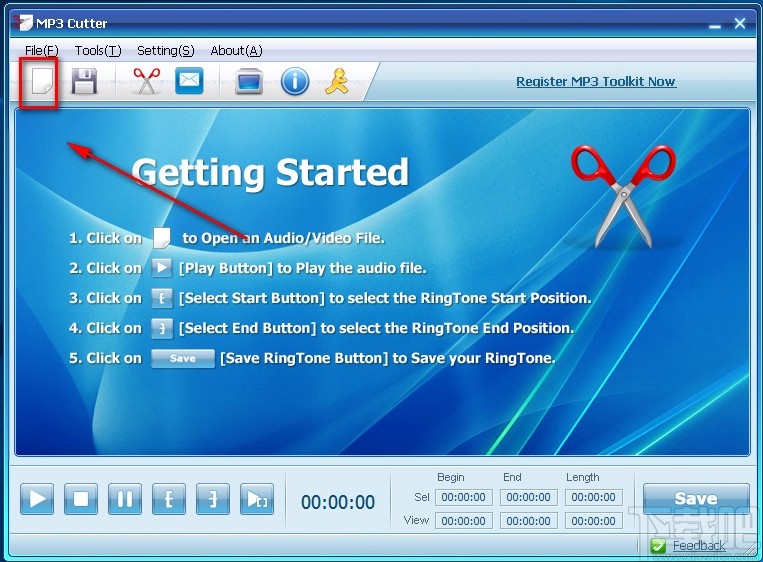Screen dimensions: 763x562
Task: Click the end bracket icon in step 4
Action: 162,328
